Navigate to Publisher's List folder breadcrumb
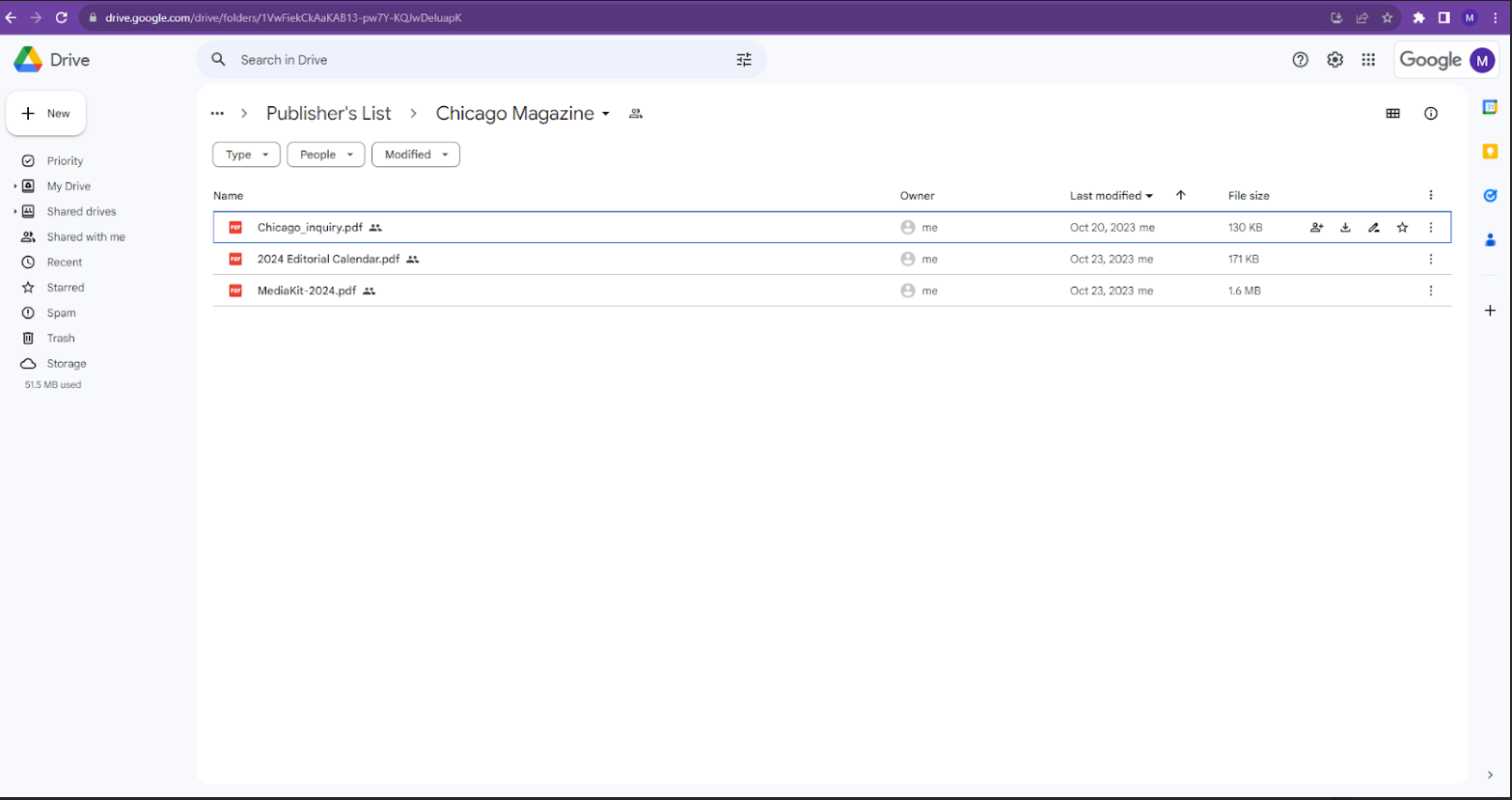Screen dimensions: 1512x800 click(329, 113)
